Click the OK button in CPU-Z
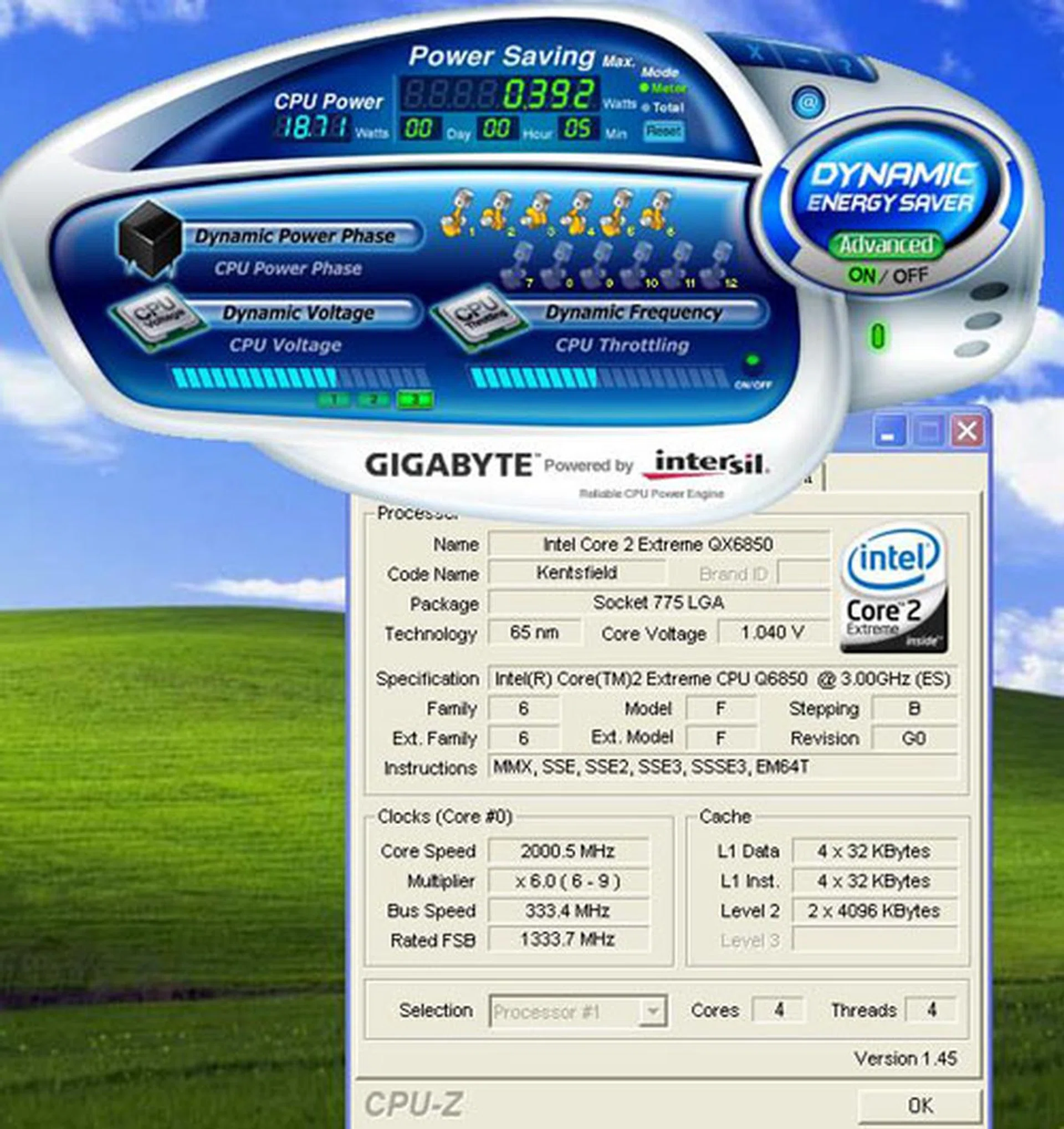 [x=919, y=1105]
